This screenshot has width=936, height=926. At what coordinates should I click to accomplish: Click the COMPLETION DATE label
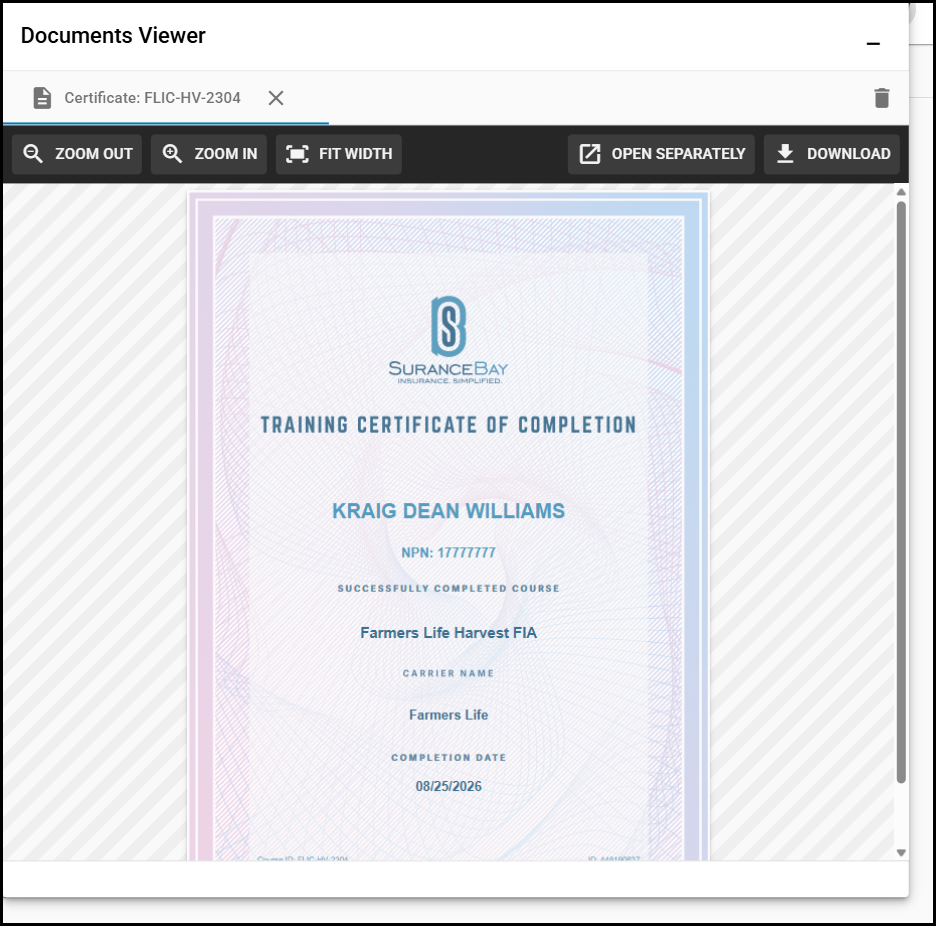[x=448, y=758]
